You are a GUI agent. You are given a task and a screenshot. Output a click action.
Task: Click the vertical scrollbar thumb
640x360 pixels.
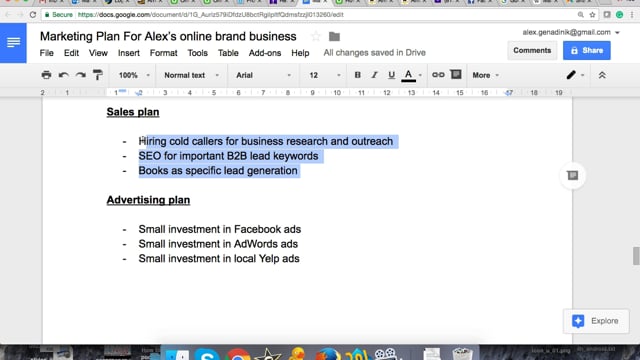636,256
